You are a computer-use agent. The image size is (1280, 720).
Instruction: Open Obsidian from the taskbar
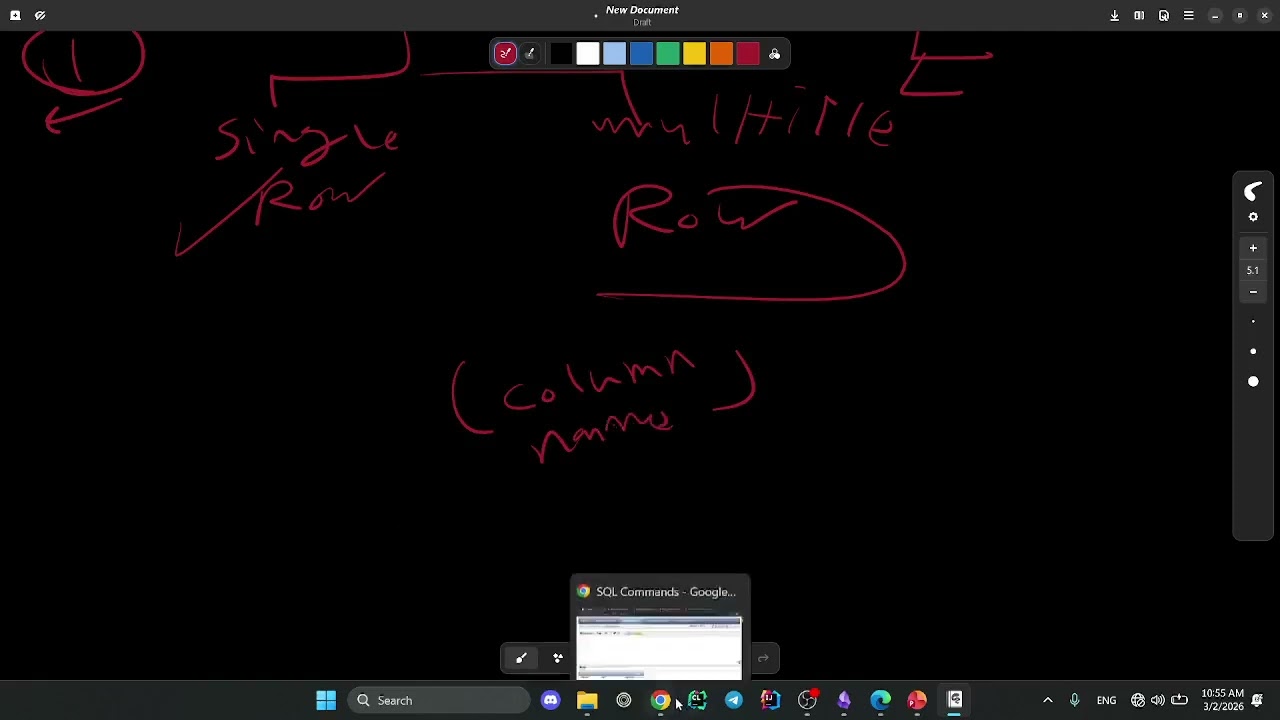[844, 700]
